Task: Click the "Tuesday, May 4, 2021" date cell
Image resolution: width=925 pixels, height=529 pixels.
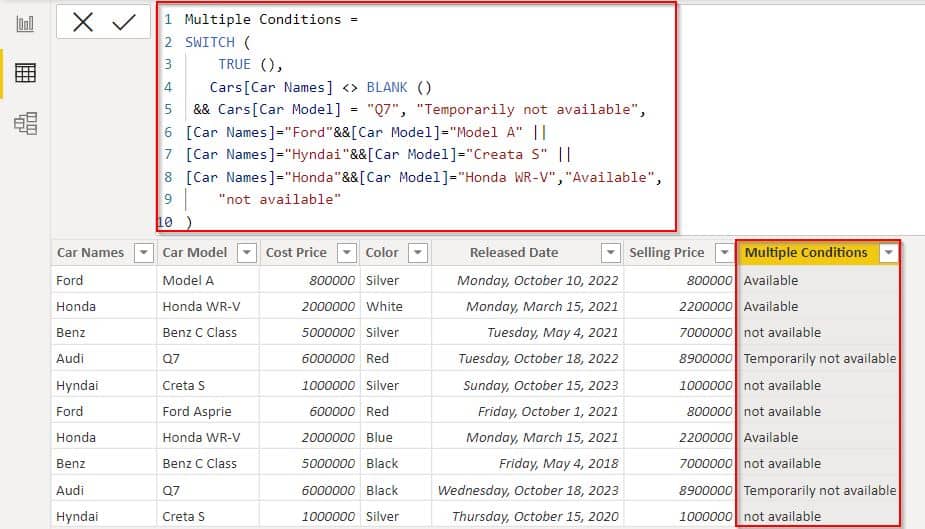Action: click(x=553, y=333)
